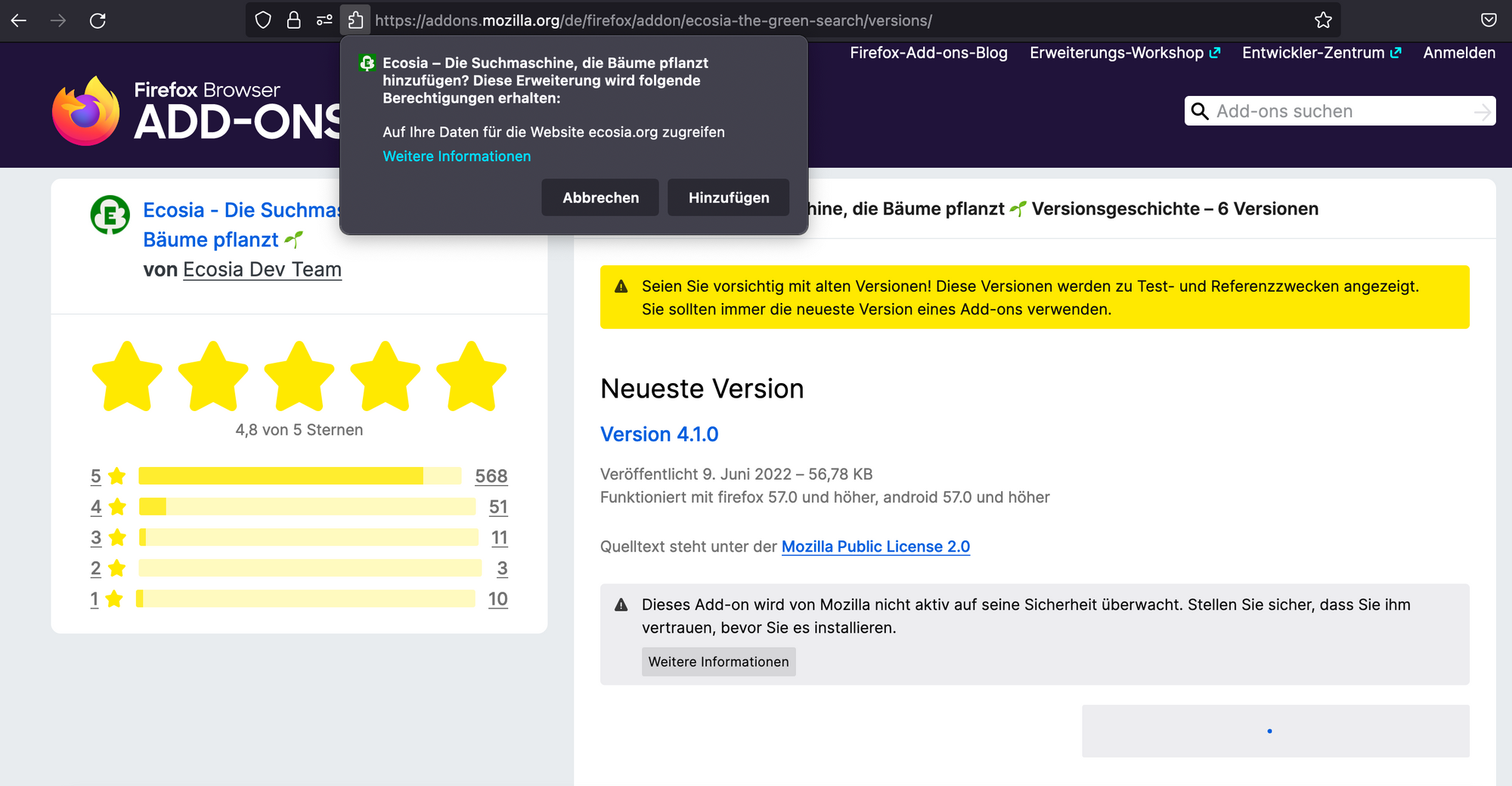1512x786 pixels.
Task: Click the Firefox logo in the header
Action: [85, 110]
